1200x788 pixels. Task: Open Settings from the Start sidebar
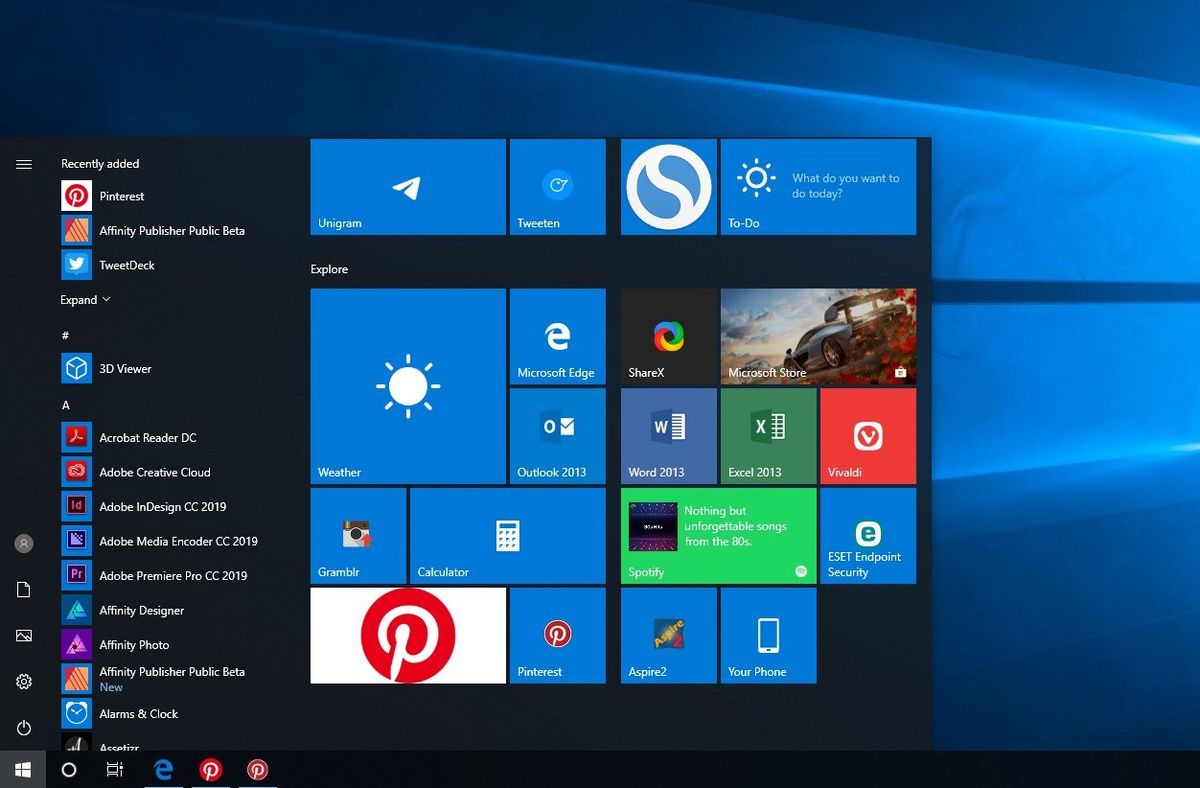[x=23, y=681]
